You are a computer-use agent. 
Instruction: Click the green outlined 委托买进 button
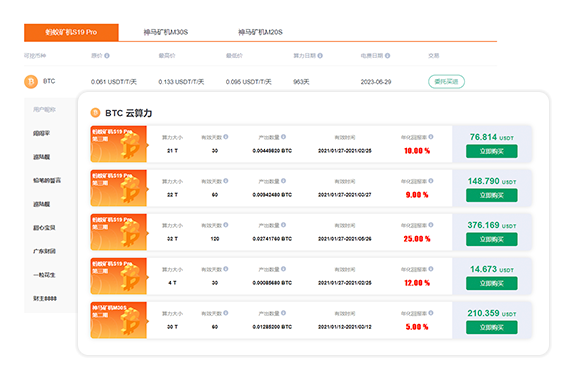point(446,82)
